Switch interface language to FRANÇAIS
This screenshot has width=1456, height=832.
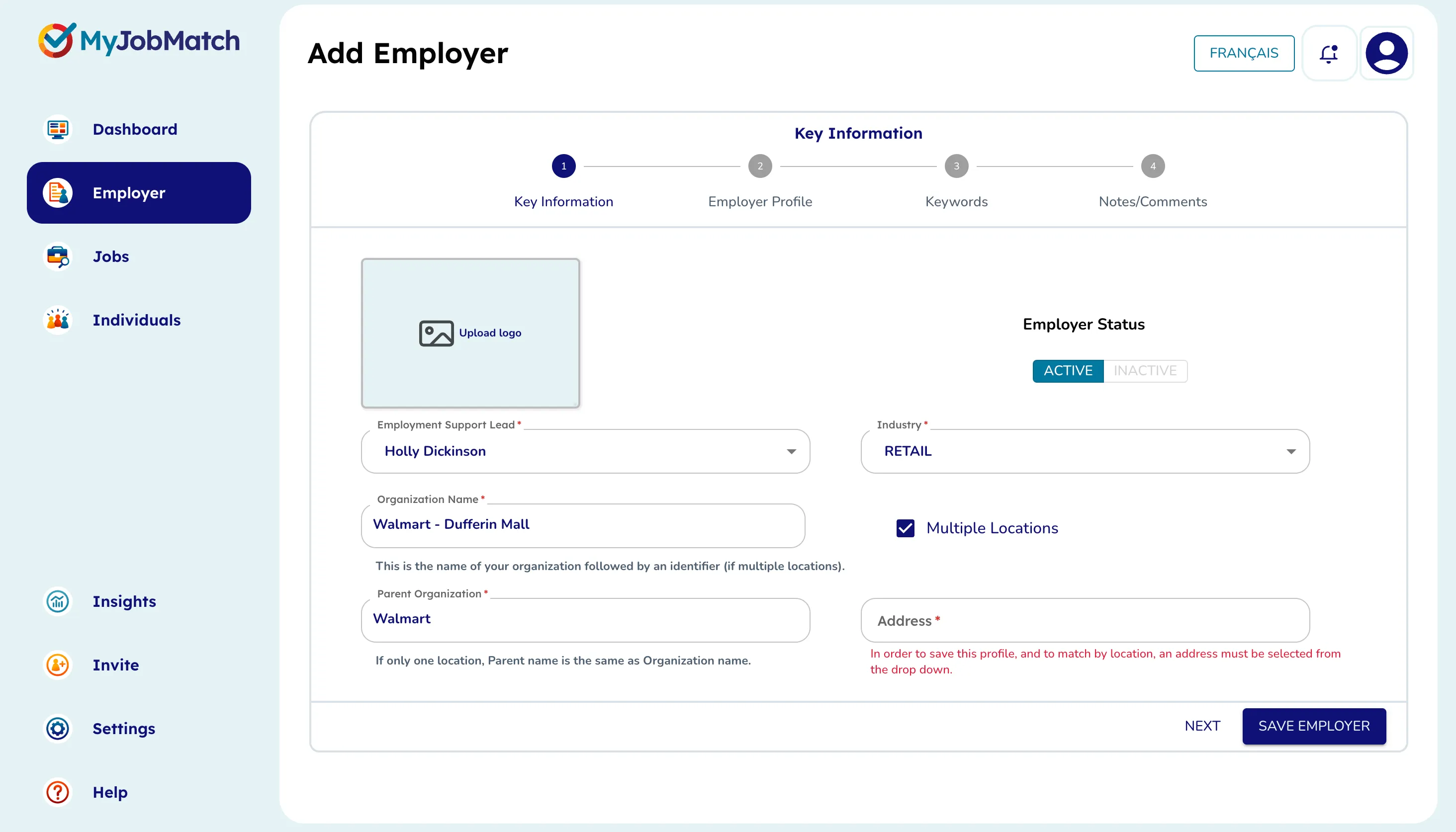[x=1243, y=53]
